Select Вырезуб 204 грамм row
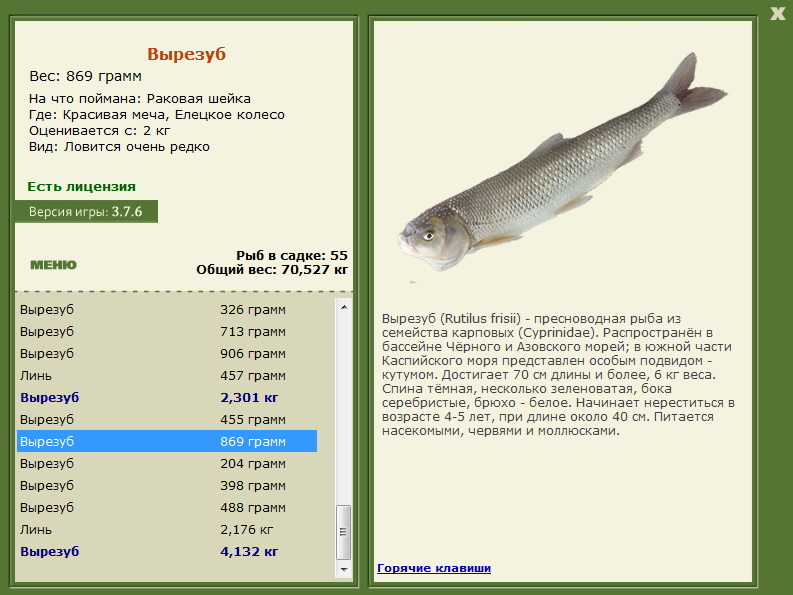The height and width of the screenshot is (595, 793). pyautogui.click(x=167, y=464)
